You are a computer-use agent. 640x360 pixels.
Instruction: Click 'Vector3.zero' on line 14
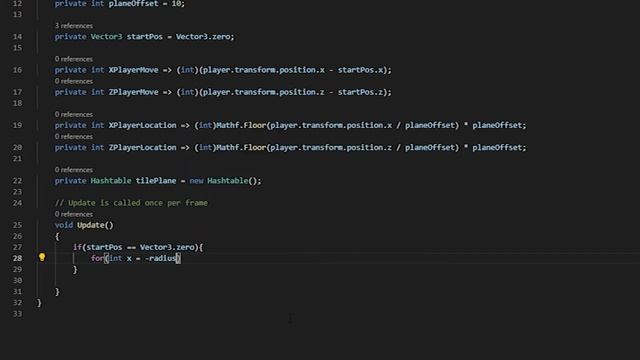203,37
